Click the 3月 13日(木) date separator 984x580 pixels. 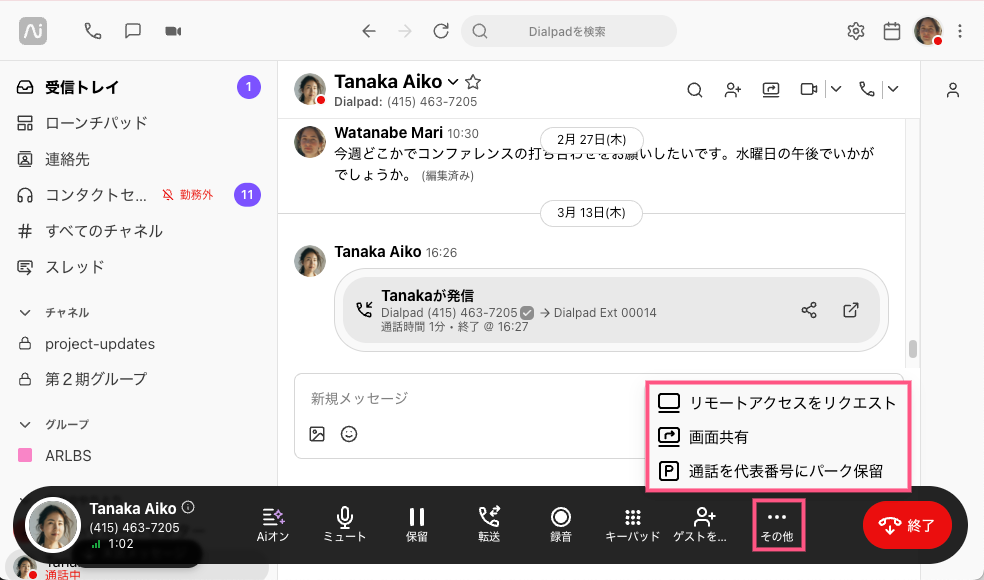click(591, 213)
